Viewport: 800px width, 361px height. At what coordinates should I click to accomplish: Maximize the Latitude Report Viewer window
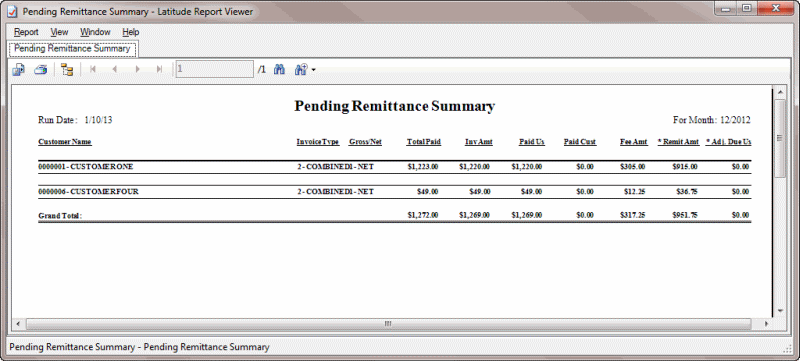pyautogui.click(x=747, y=8)
